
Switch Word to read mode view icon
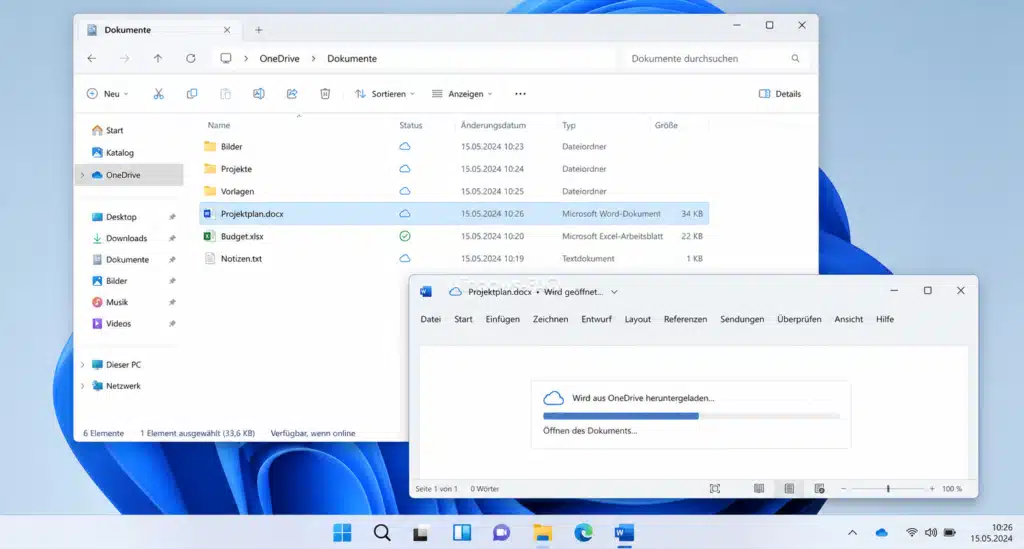(759, 488)
